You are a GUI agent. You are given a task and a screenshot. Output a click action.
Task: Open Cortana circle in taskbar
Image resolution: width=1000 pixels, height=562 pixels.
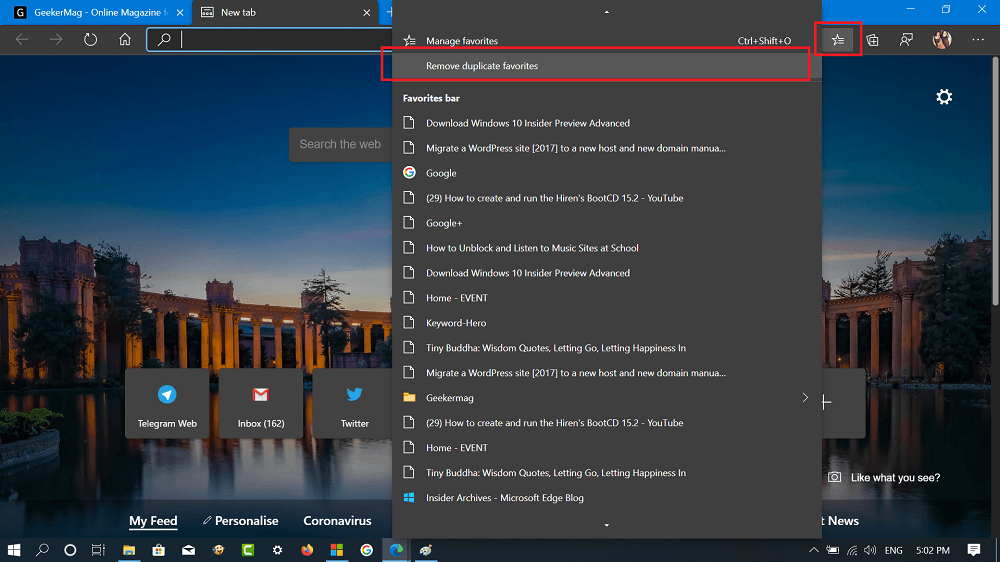tap(70, 550)
